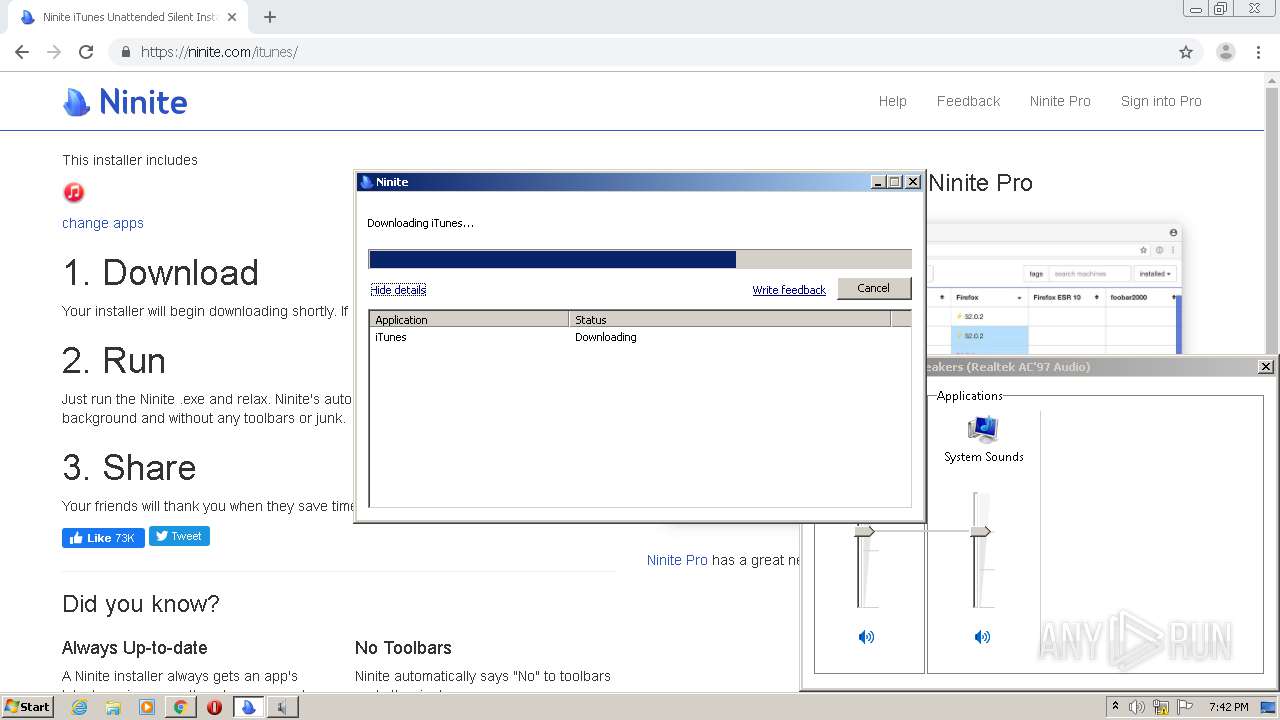Viewport: 1280px width, 720px height.
Task: Click the Ninite logo on the webpage
Action: coord(125,101)
